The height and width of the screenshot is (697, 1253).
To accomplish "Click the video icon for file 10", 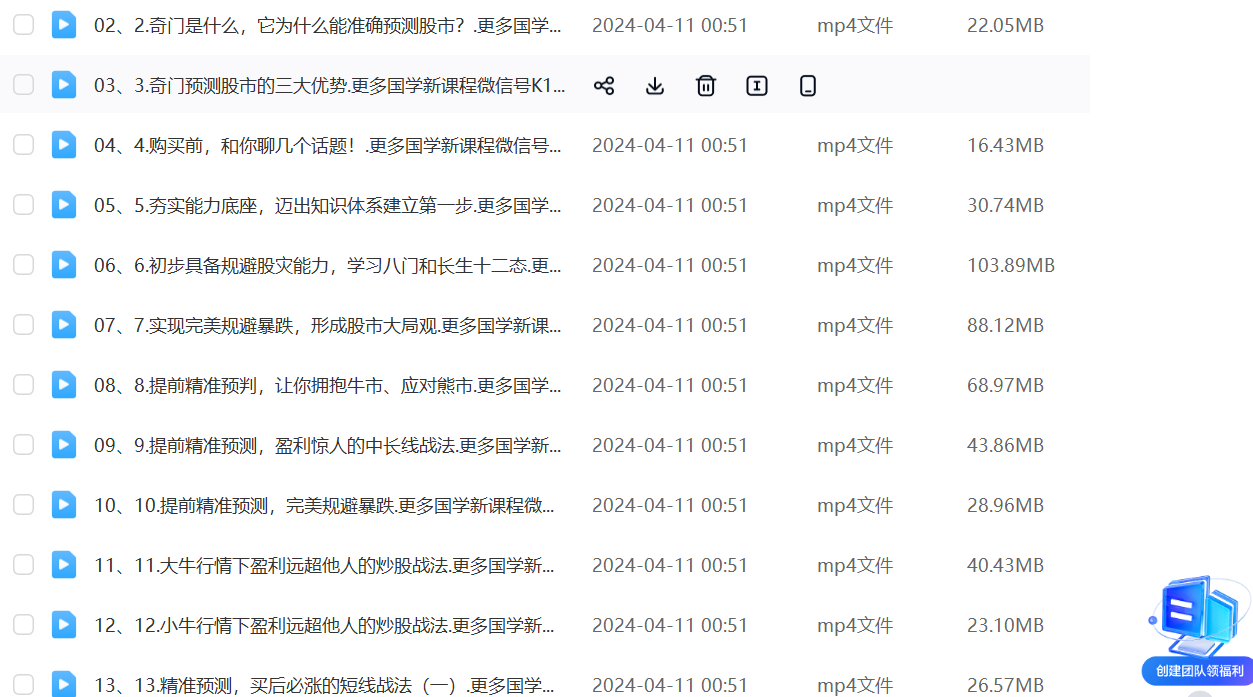I will pos(64,505).
